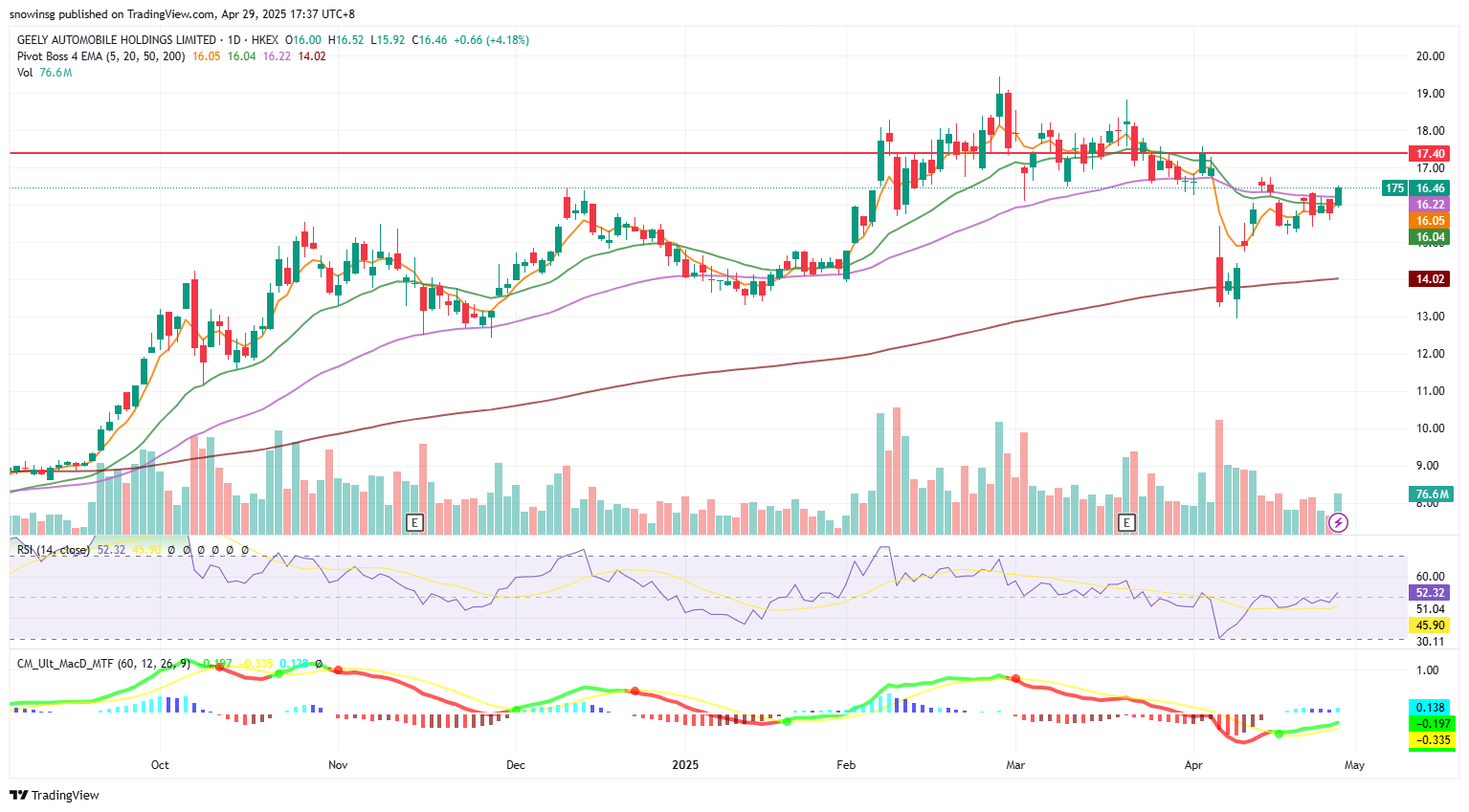Click the 11.00 price axis label
Screen dimensions: 1469x812
point(1430,391)
